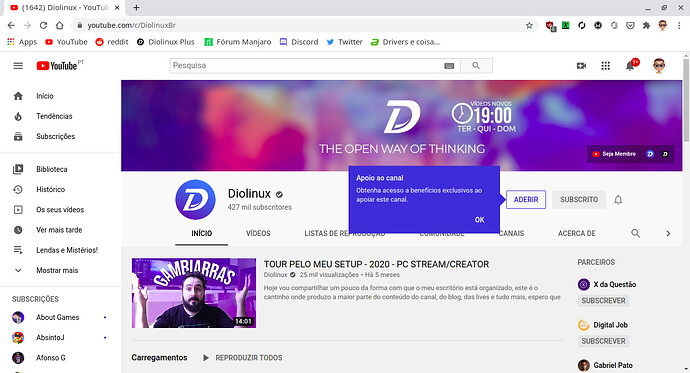Viewport: 690px width, 373px height.
Task: Open the Chrome profile avatar in toolbar
Action: (663, 26)
